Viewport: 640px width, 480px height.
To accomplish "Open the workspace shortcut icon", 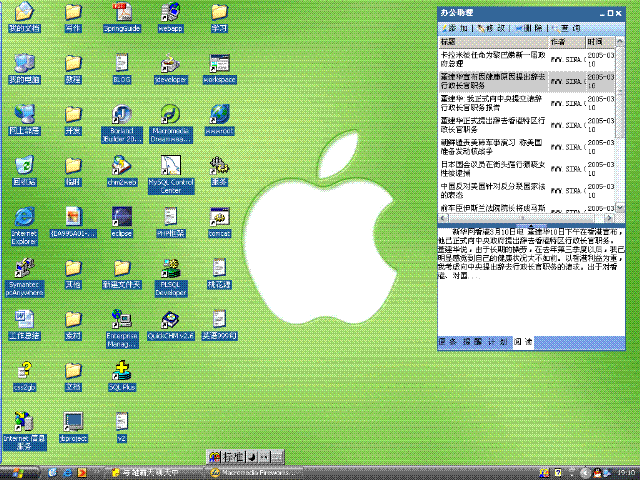I will [x=220, y=69].
